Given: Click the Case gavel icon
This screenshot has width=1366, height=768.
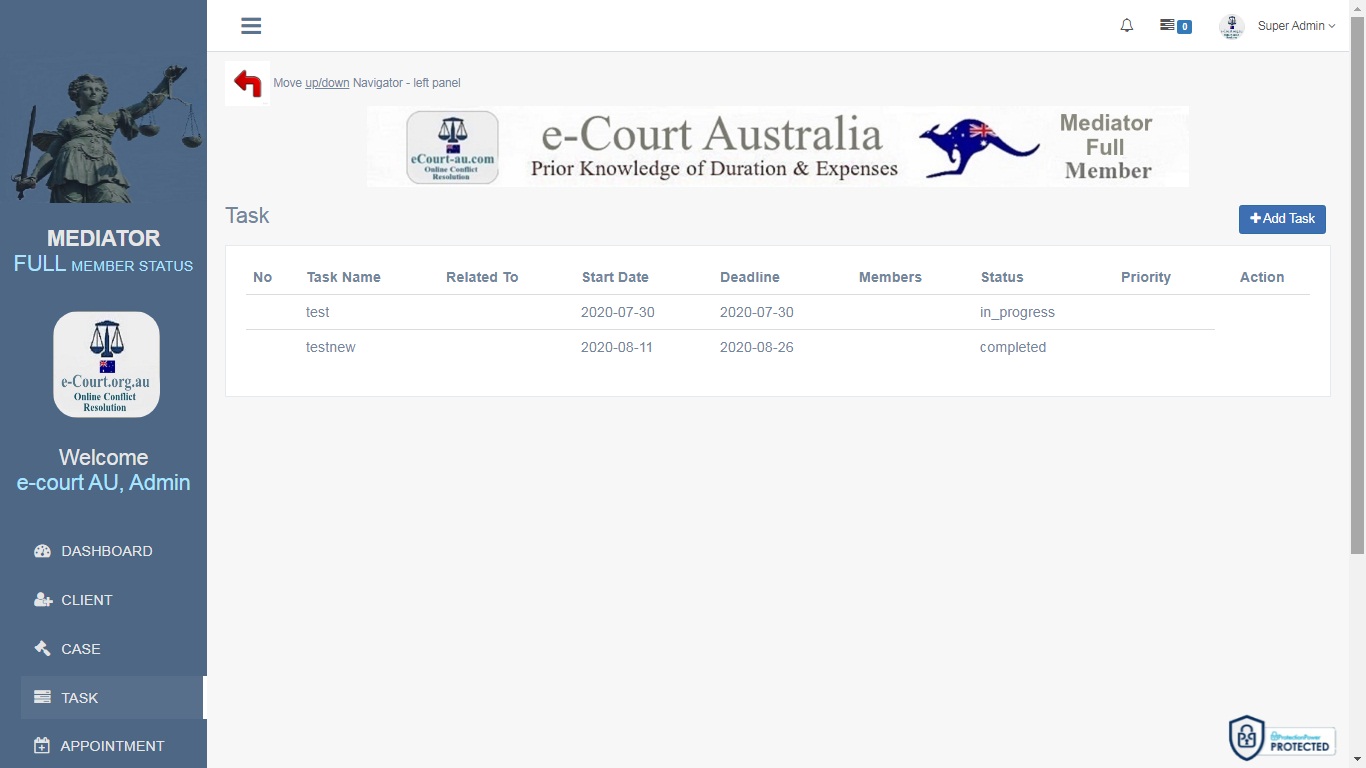Looking at the screenshot, I should [42, 649].
